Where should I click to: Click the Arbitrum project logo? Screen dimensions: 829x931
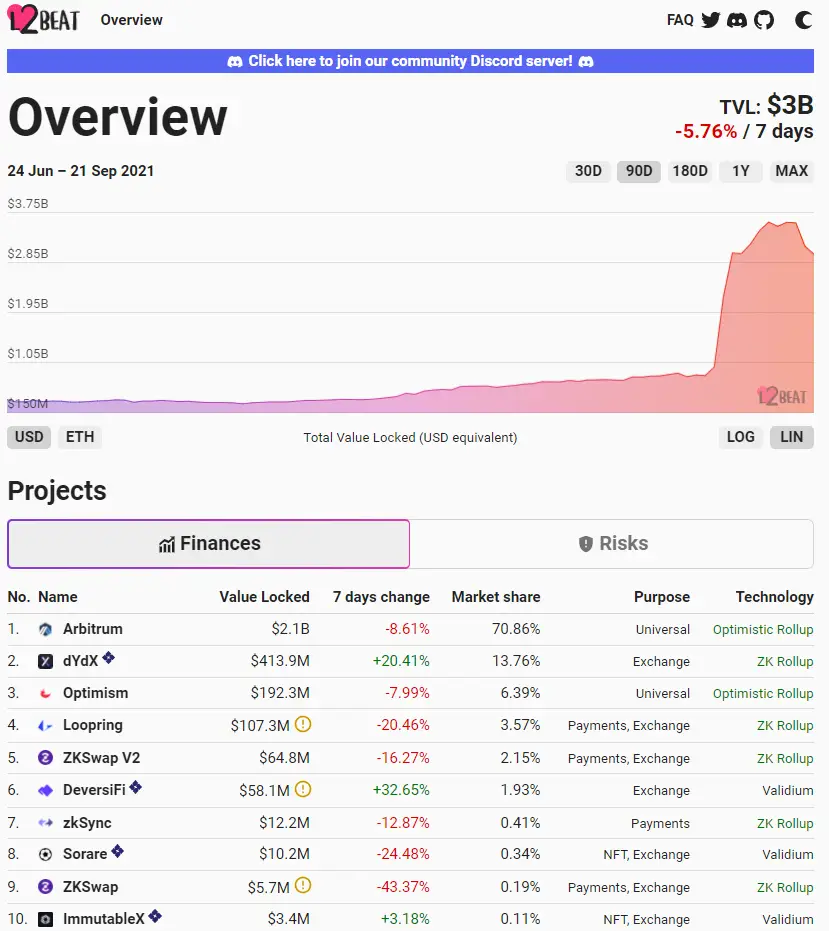pos(45,629)
